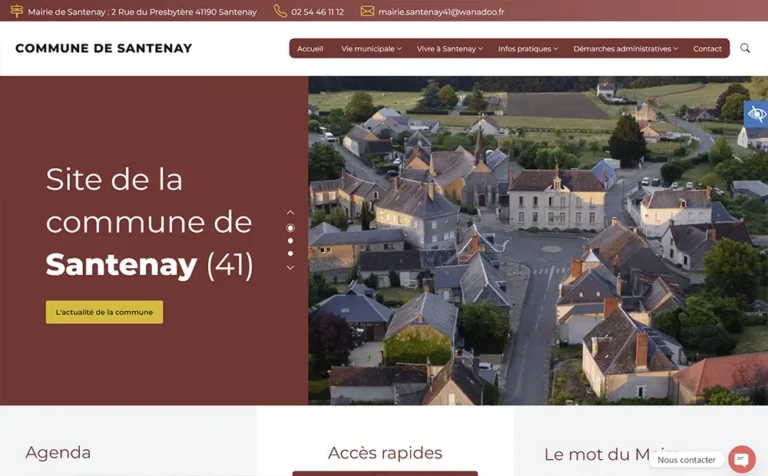
Task: Select the third slider dot
Action: [x=290, y=254]
